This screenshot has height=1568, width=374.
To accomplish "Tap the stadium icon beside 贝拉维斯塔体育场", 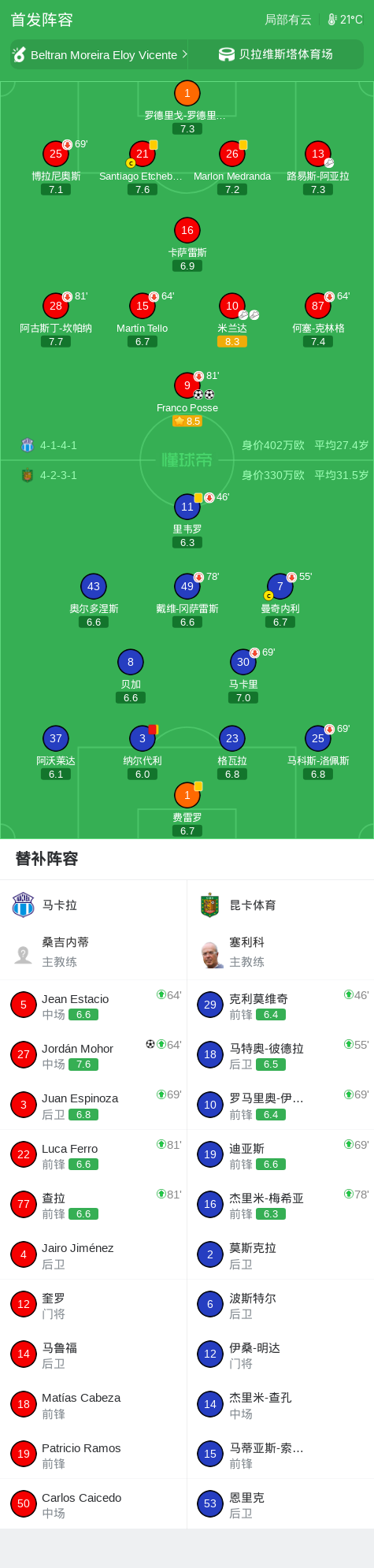I will click(227, 54).
